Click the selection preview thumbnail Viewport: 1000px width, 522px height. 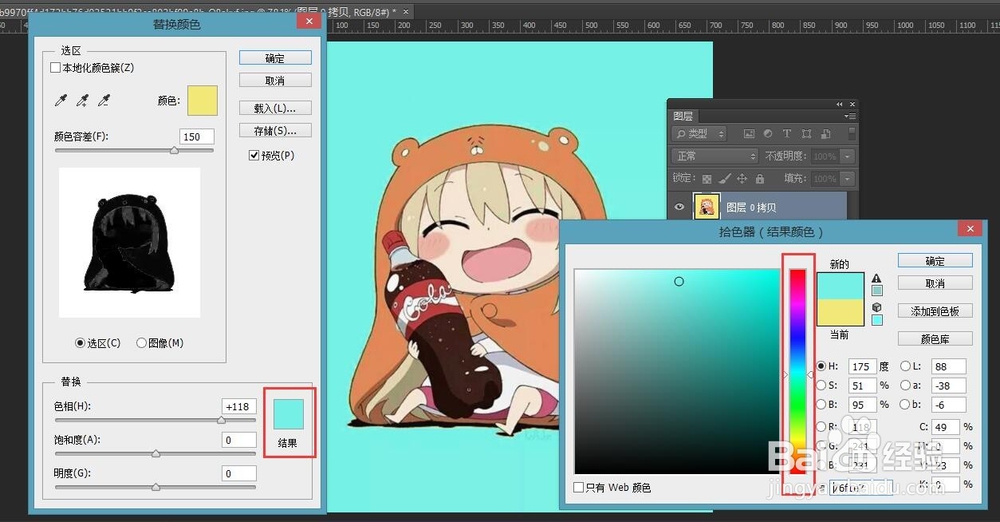[129, 242]
